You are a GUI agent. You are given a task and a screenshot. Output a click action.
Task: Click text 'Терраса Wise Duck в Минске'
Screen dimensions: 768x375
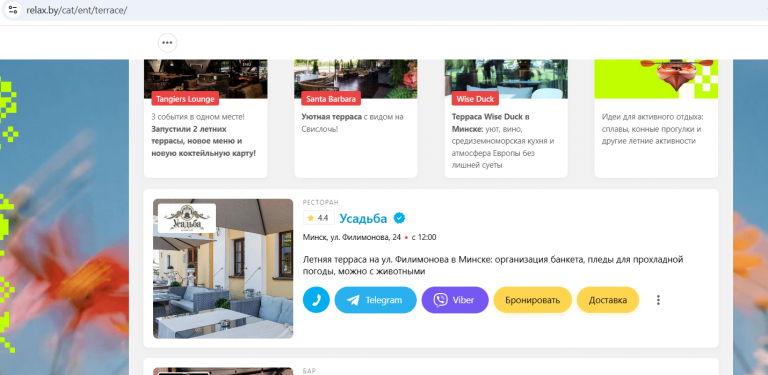click(x=491, y=123)
